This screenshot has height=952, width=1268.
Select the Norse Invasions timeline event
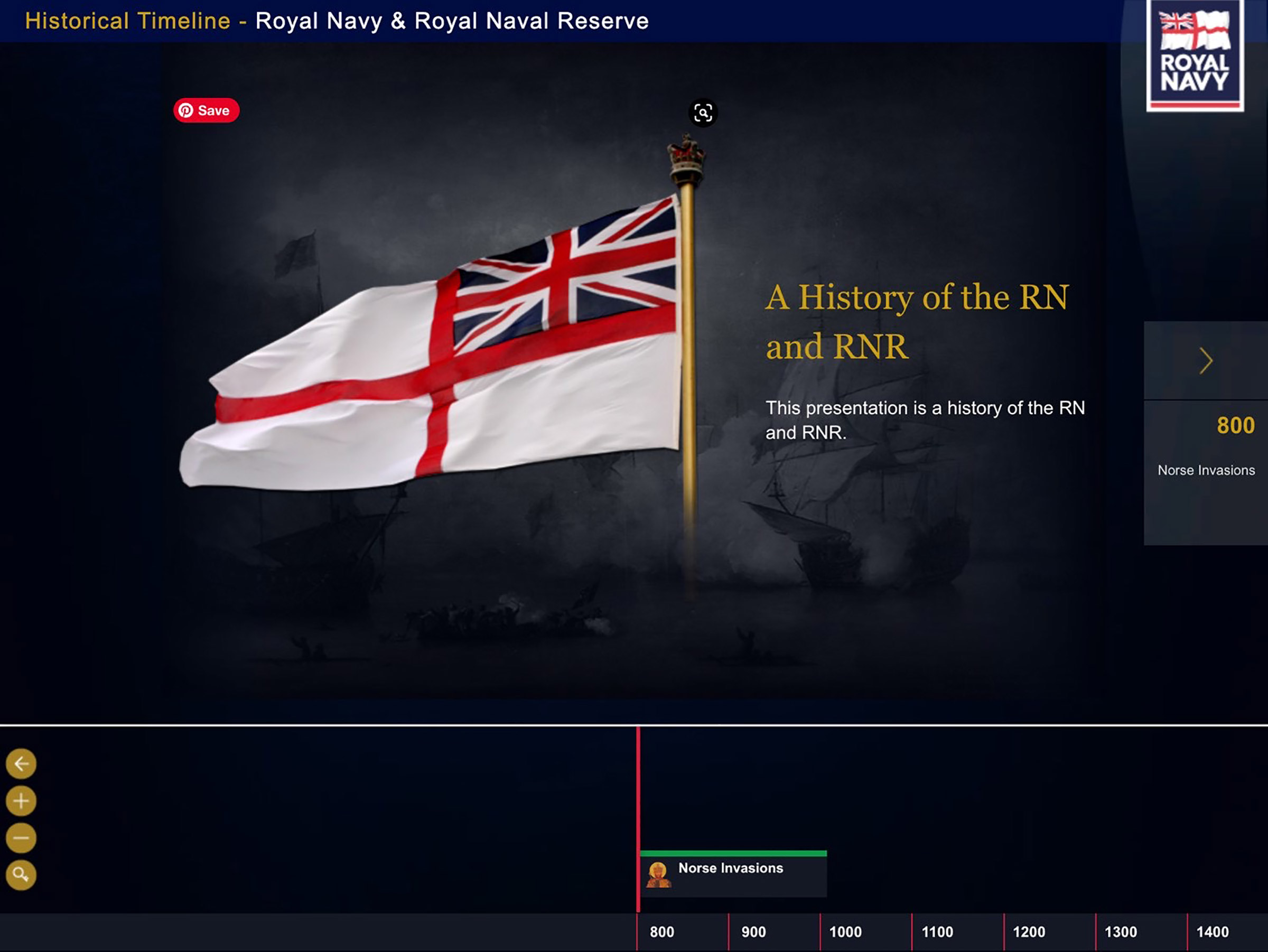(730, 869)
